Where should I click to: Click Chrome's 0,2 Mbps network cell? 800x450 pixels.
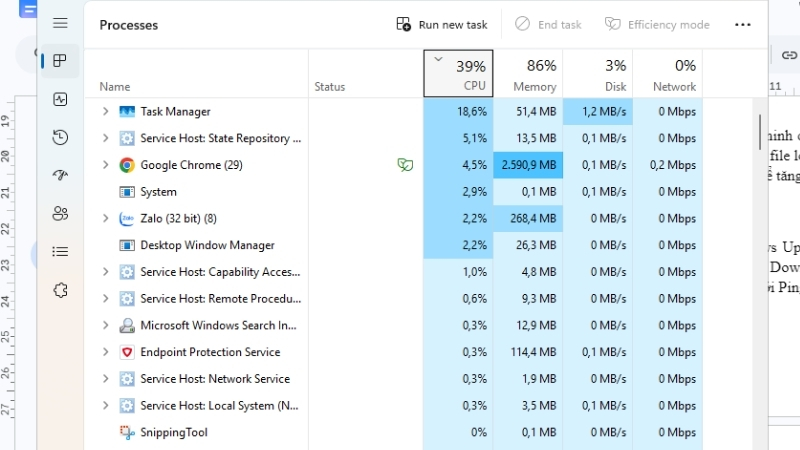[668, 165]
